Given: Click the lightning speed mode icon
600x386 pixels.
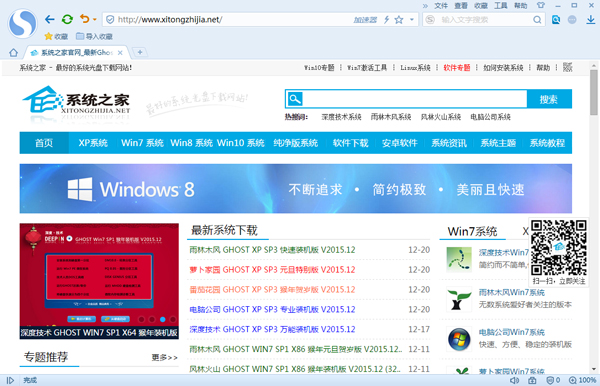Looking at the screenshot, I should [386, 20].
